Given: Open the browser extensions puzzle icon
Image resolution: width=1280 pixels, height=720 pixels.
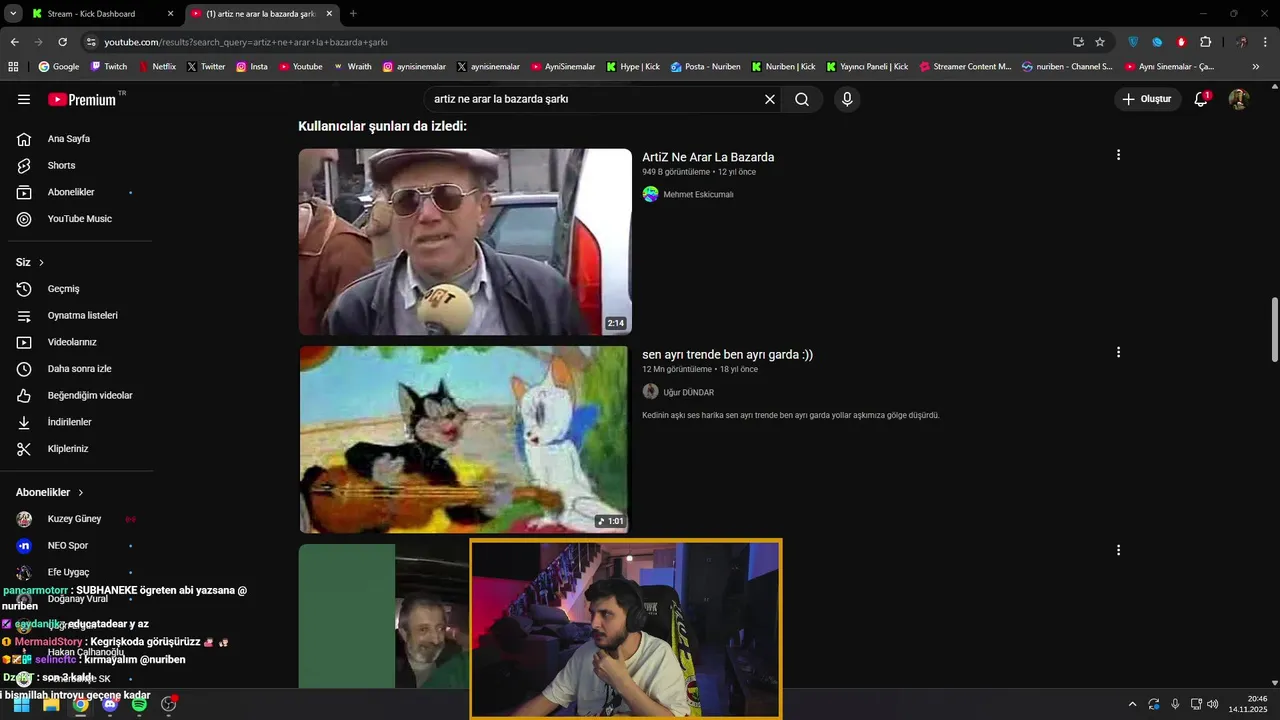Looking at the screenshot, I should tap(1205, 42).
